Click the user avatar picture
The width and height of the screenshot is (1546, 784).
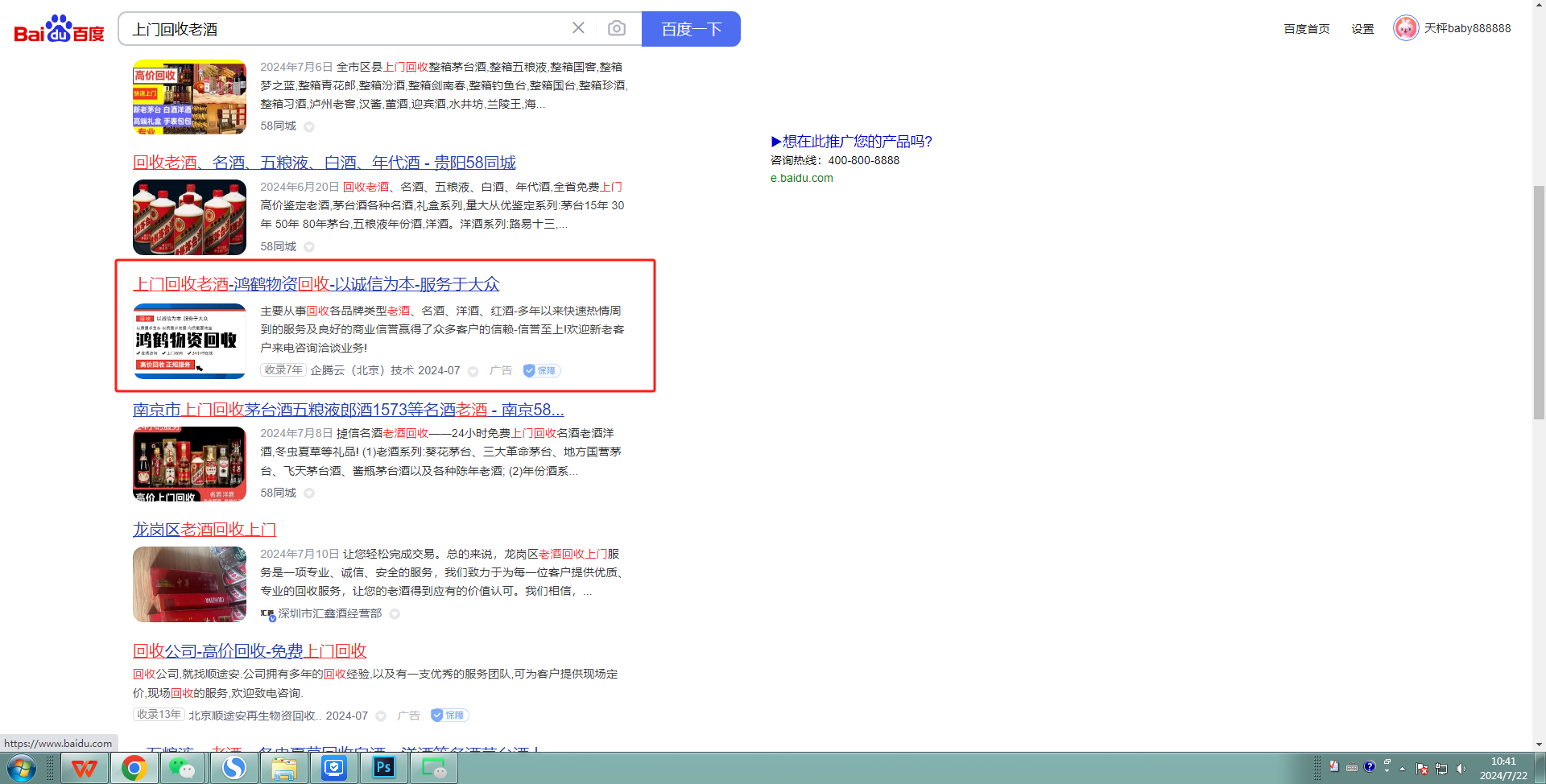tap(1406, 28)
